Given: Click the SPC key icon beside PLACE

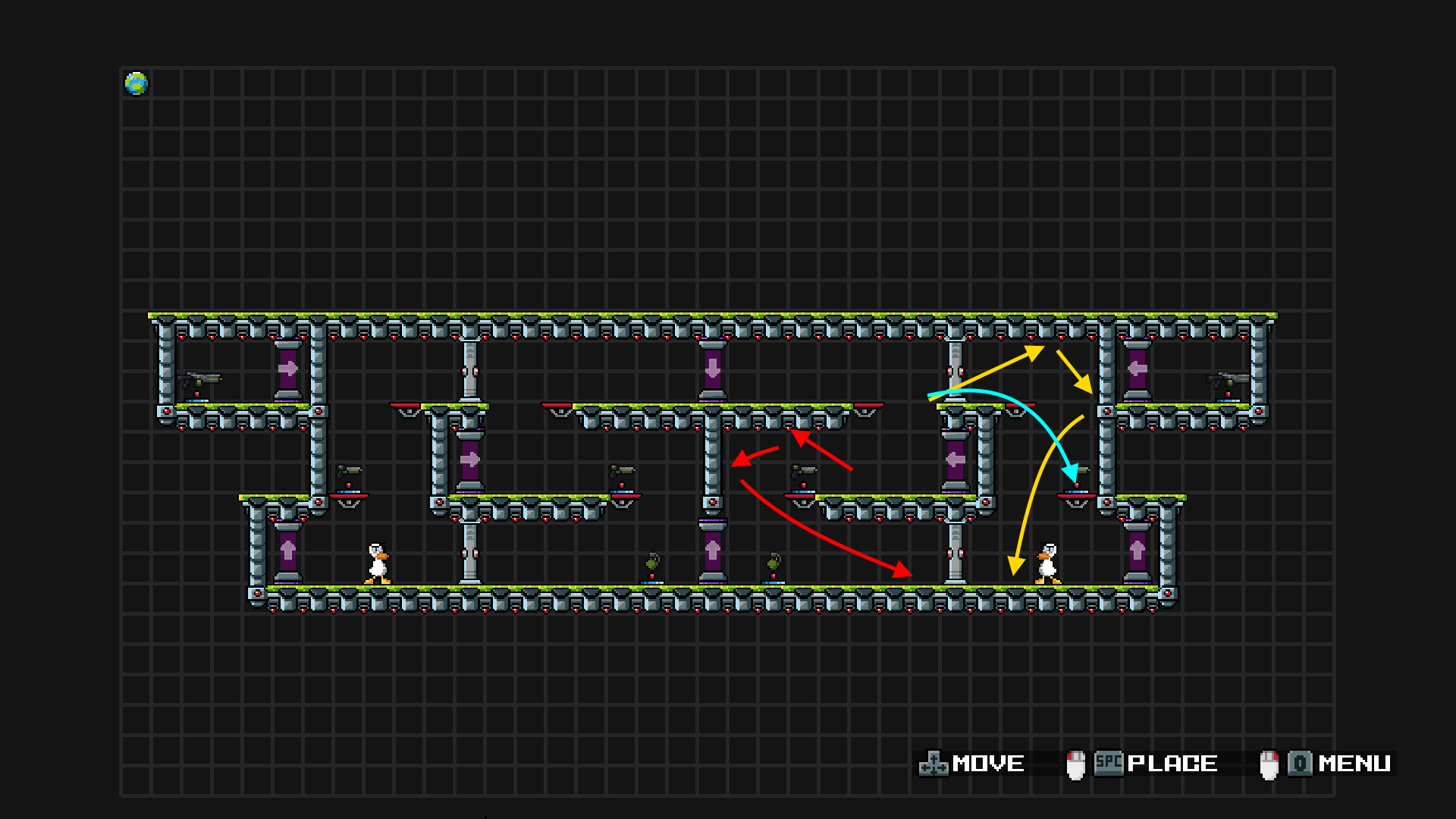Looking at the screenshot, I should coord(1109,763).
